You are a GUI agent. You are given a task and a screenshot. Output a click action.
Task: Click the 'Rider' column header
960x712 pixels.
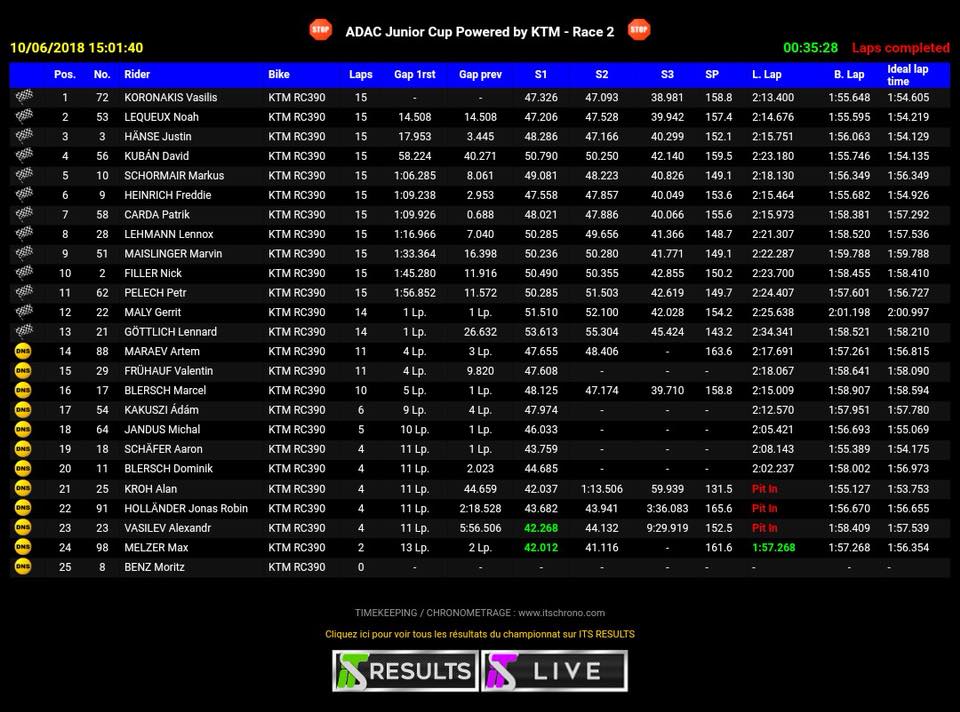[x=137, y=74]
